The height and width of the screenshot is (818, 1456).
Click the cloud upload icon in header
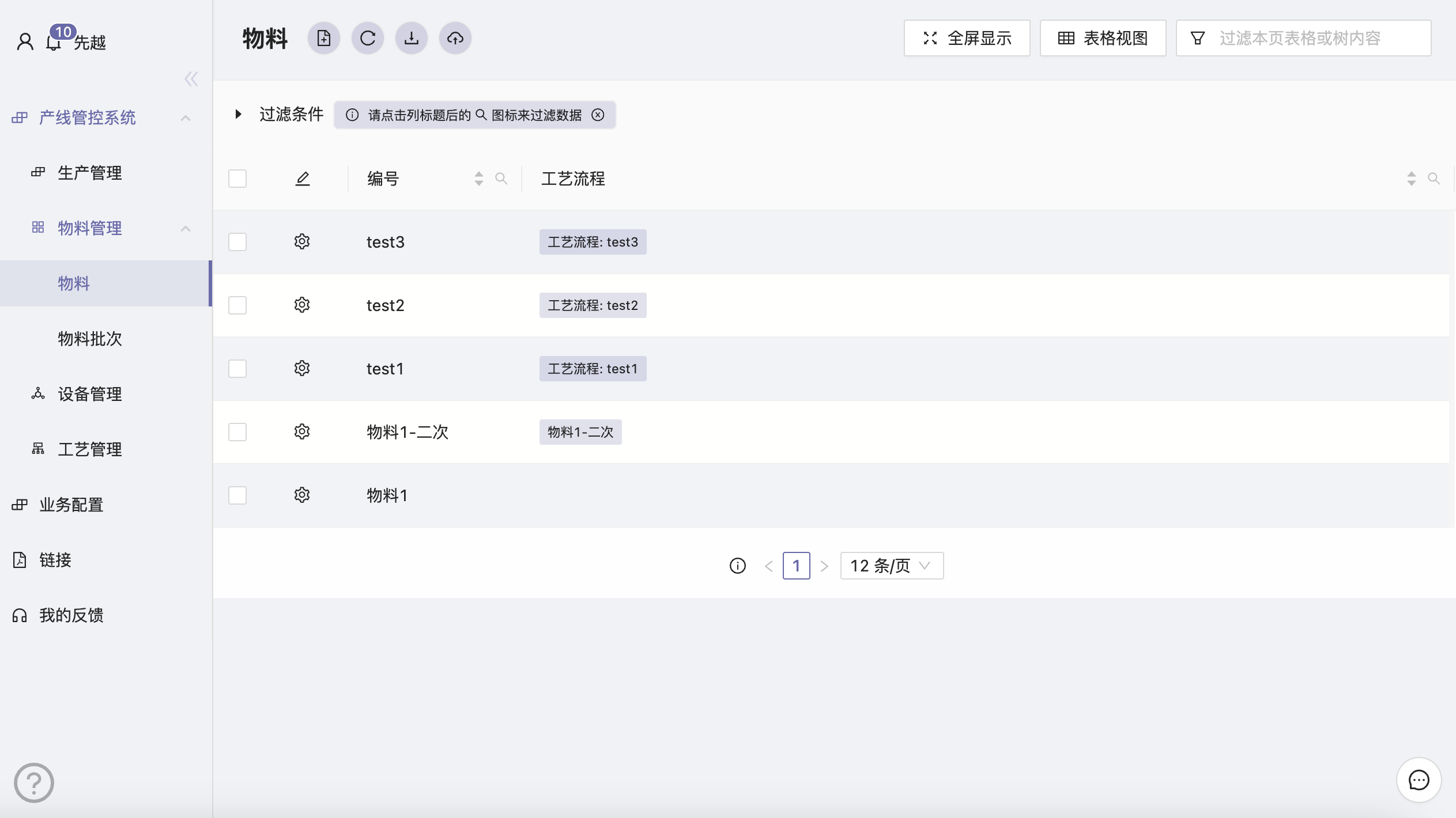[x=455, y=39]
